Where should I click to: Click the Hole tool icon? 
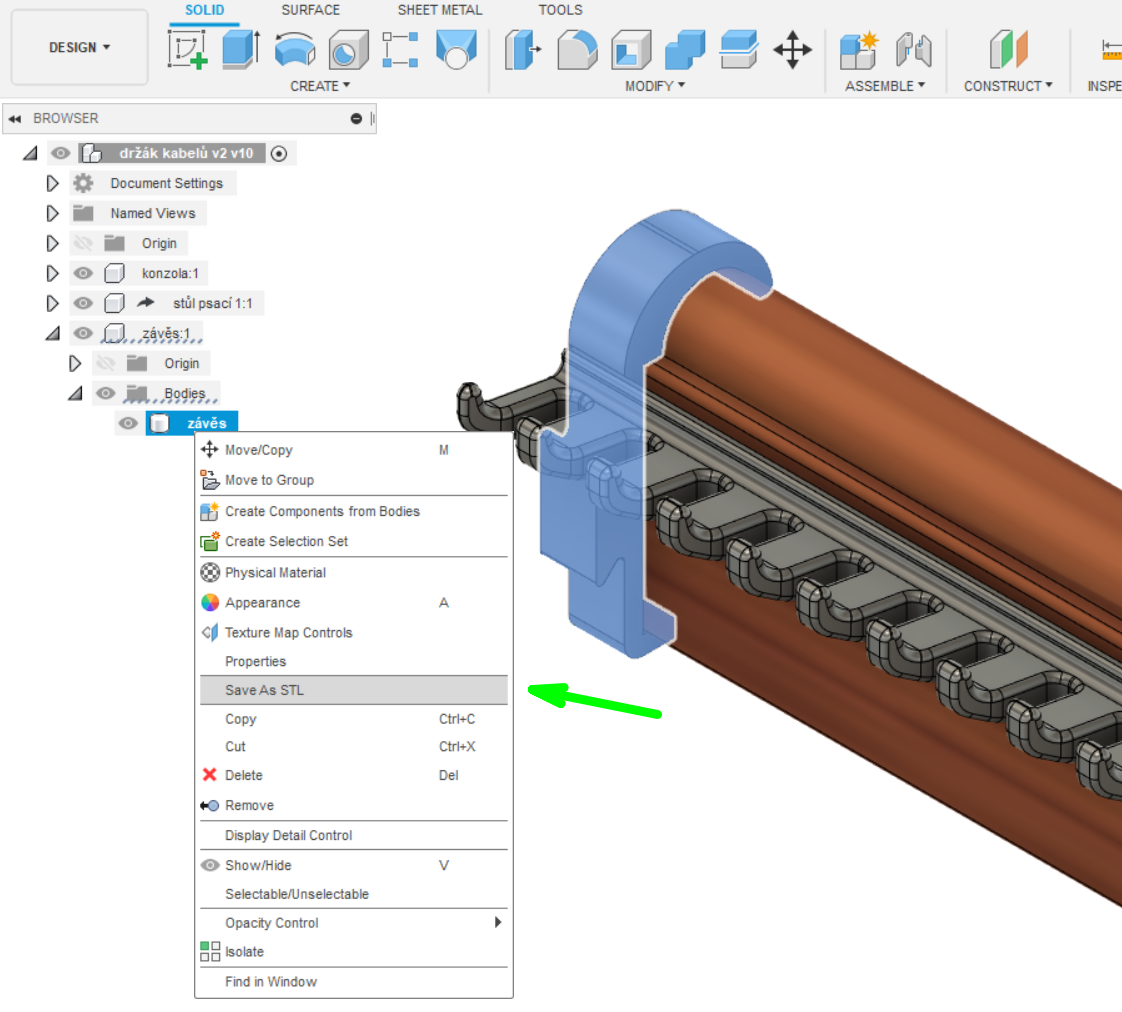click(x=348, y=49)
